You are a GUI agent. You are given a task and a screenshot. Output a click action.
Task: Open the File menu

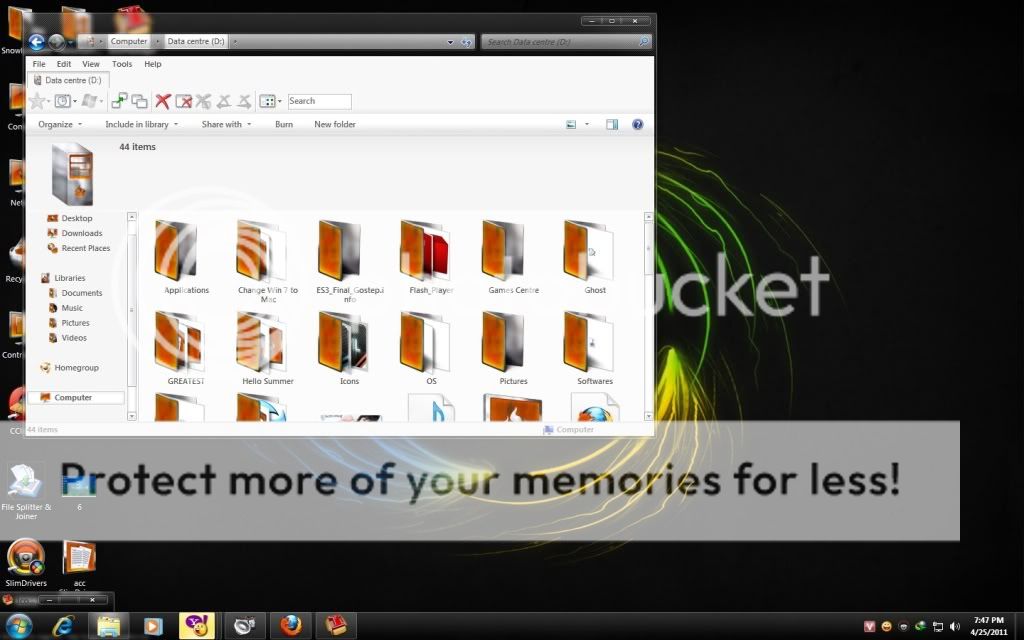[x=39, y=64]
